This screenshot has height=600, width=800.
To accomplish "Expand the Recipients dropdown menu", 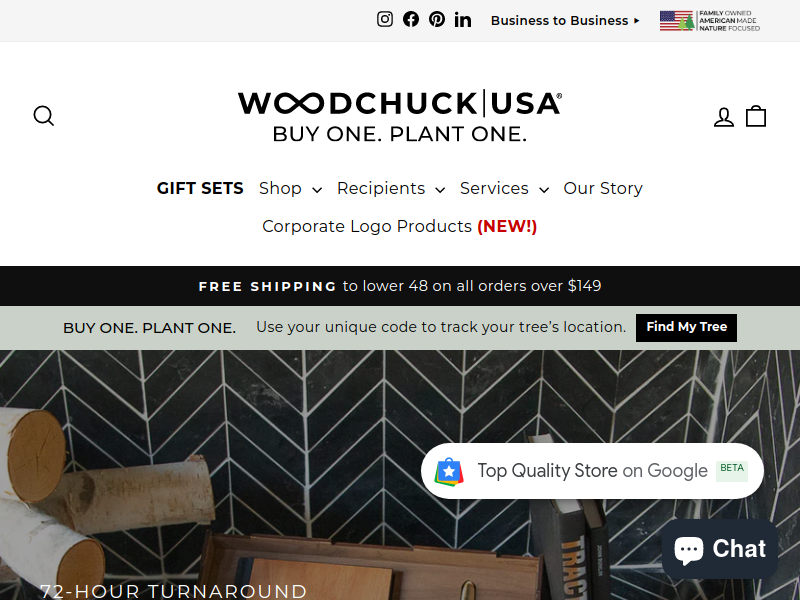I will (x=391, y=188).
